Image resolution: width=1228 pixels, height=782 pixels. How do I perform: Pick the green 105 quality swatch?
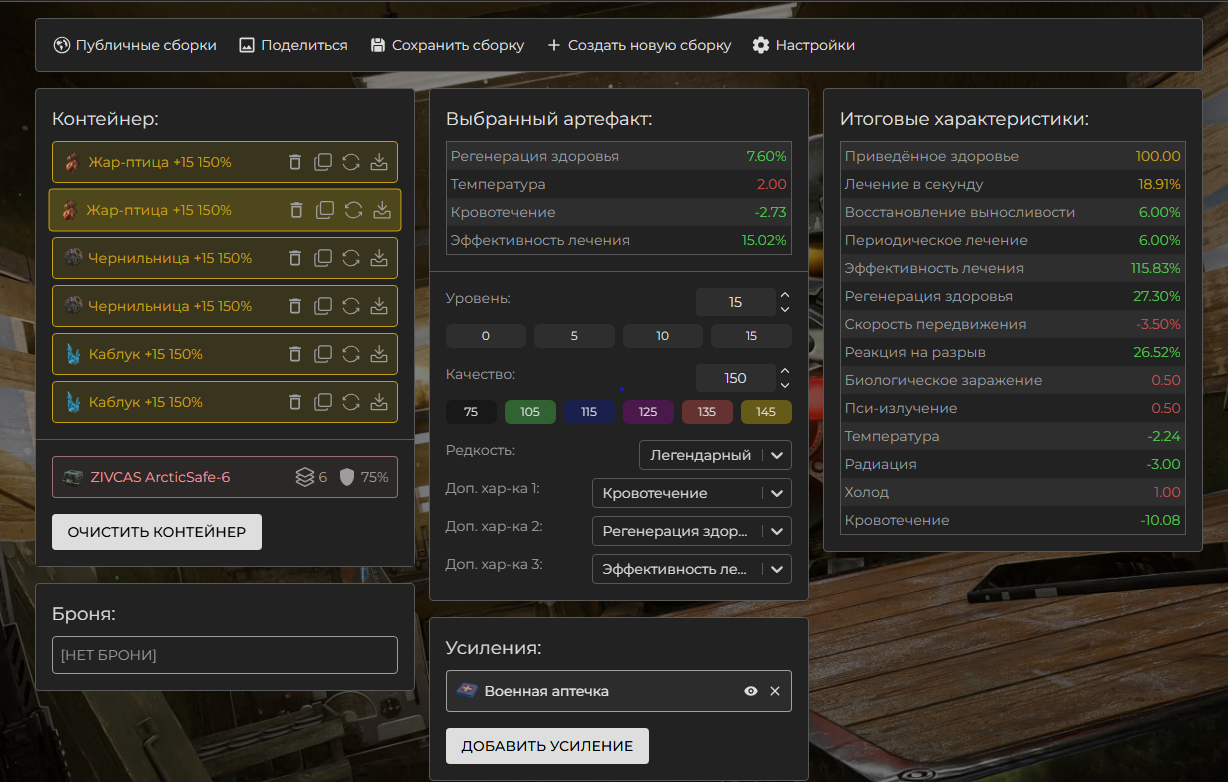(x=530, y=412)
